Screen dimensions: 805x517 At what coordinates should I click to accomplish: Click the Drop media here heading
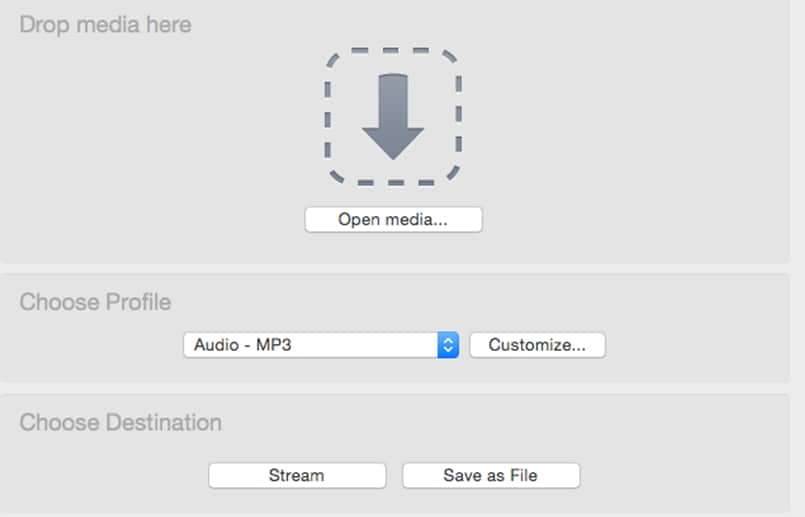coord(105,24)
